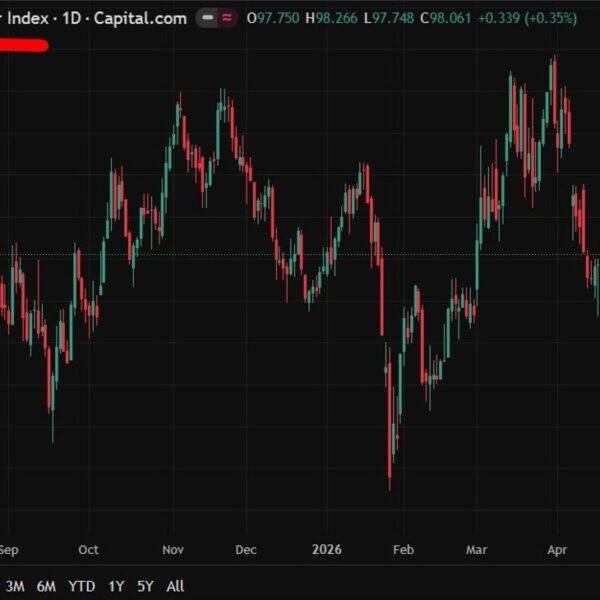This screenshot has height=600, width=600.
Task: Select the All time range
Action: pos(175,586)
